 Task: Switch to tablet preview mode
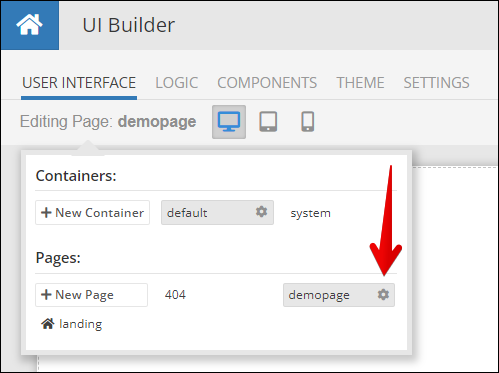point(268,122)
